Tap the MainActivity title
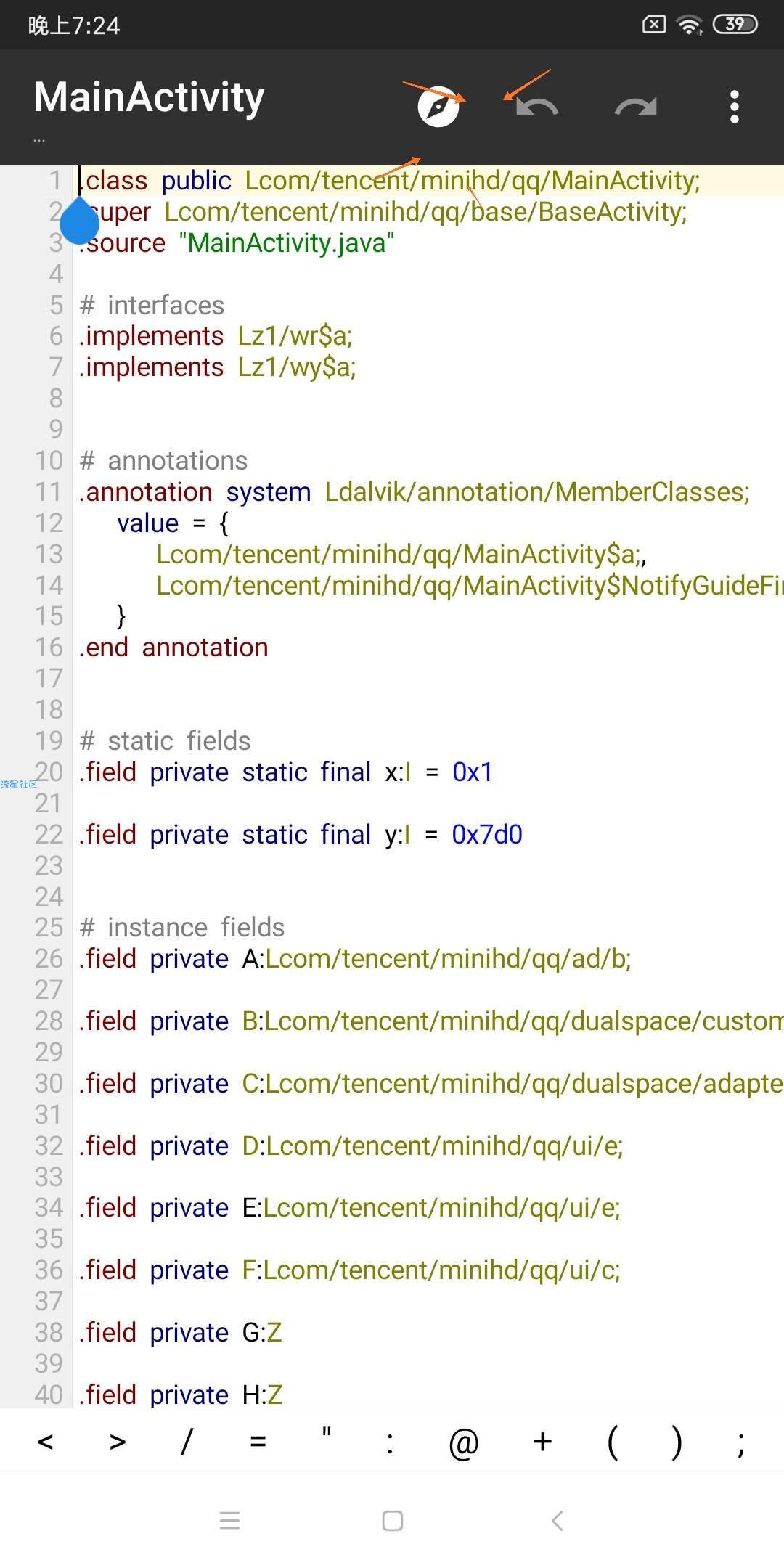 149,97
